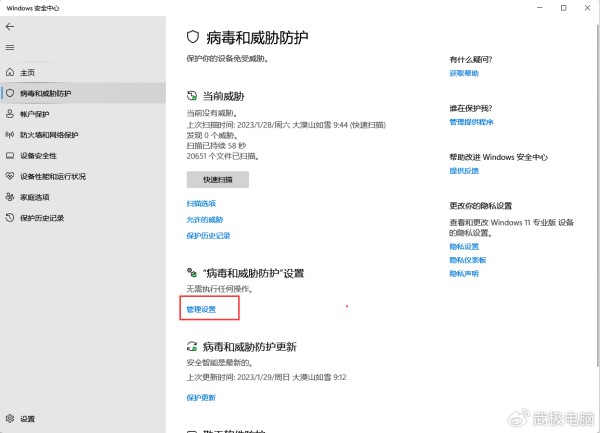Open the 隐私仪表板 link
This screenshot has width=600, height=433.
pyautogui.click(x=466, y=259)
